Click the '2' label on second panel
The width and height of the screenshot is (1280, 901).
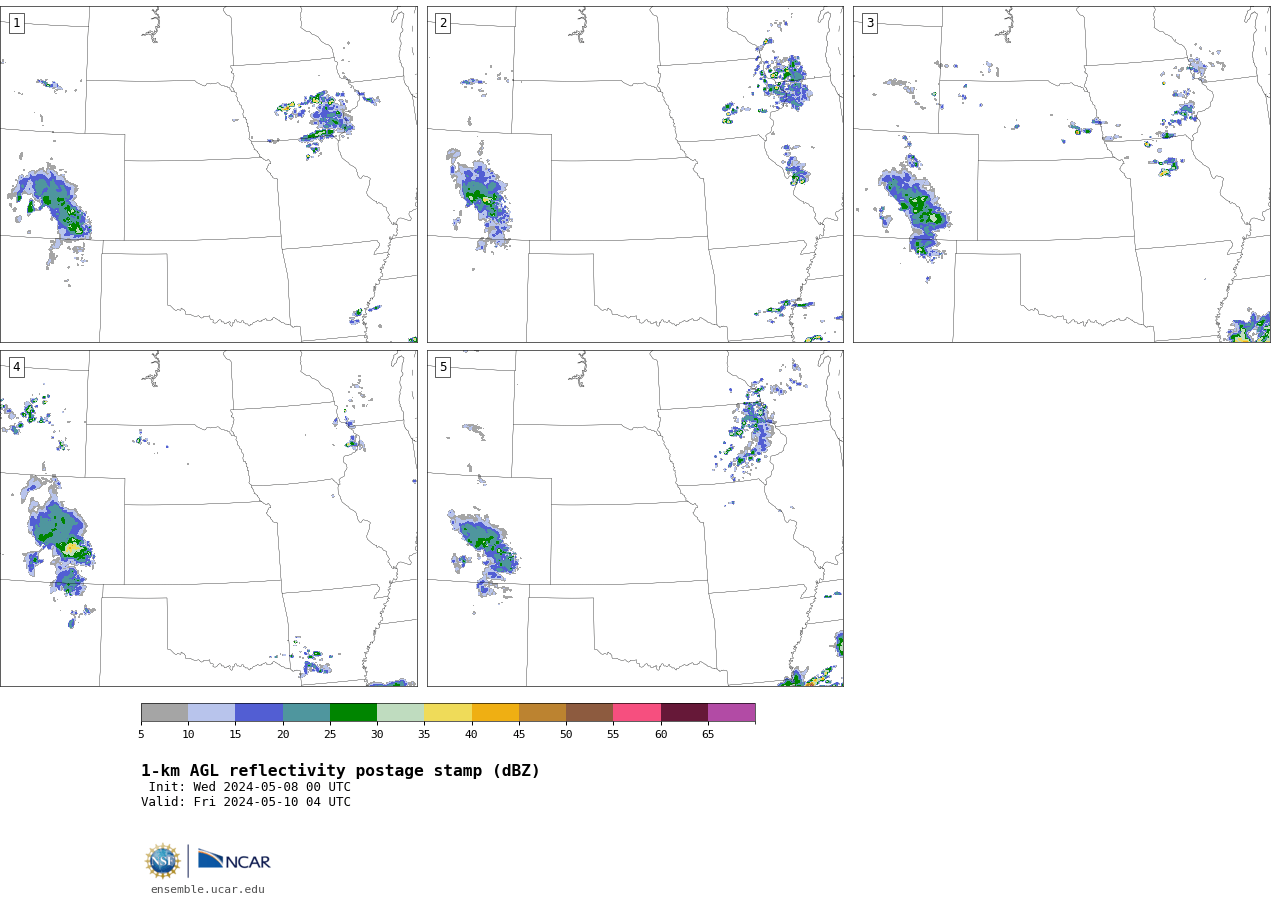[443, 23]
